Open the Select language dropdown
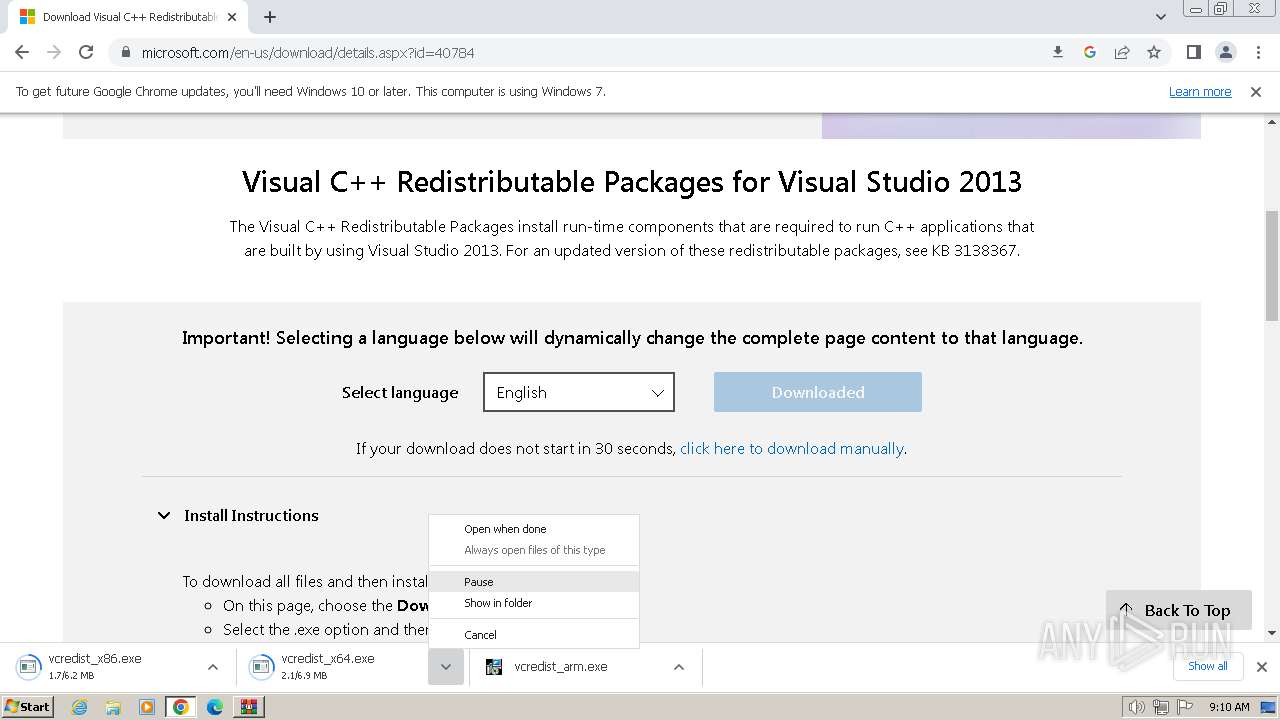Viewport: 1280px width, 720px height. pos(578,392)
